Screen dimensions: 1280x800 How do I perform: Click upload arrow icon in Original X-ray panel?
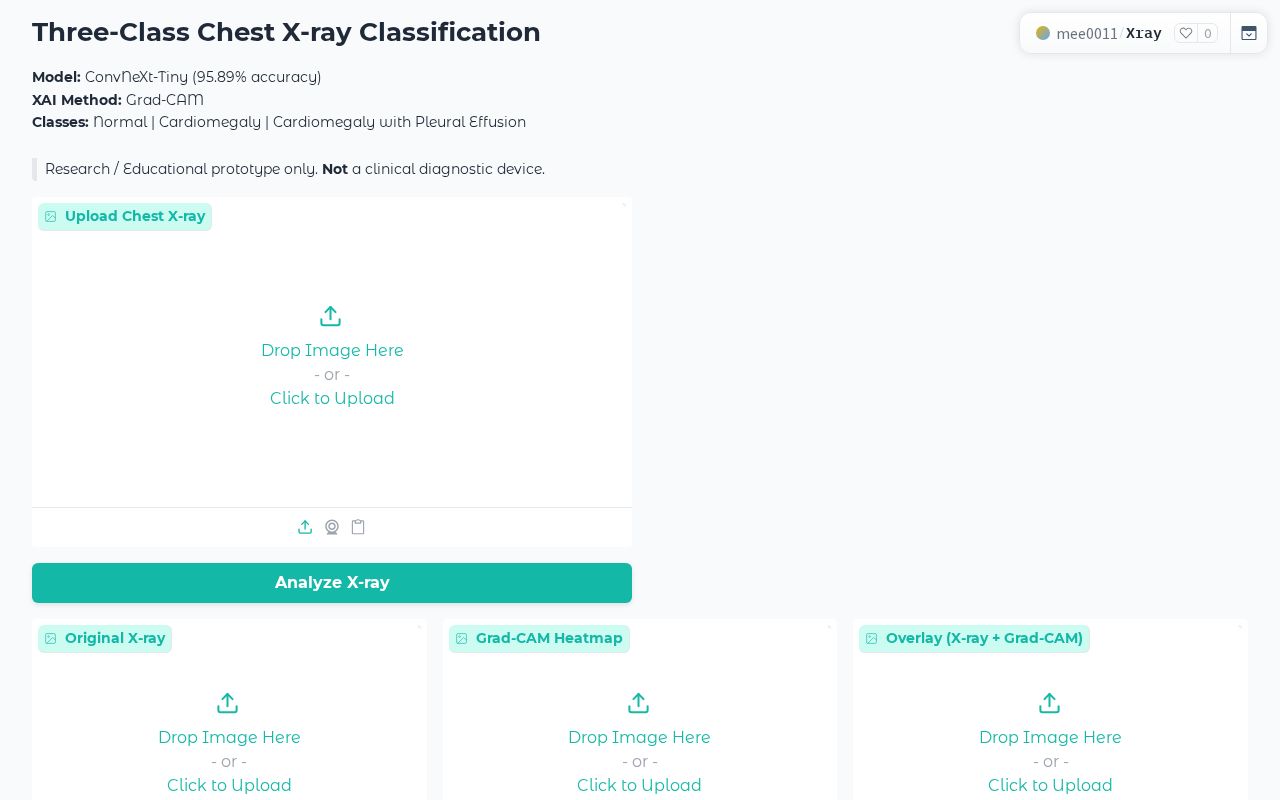228,703
